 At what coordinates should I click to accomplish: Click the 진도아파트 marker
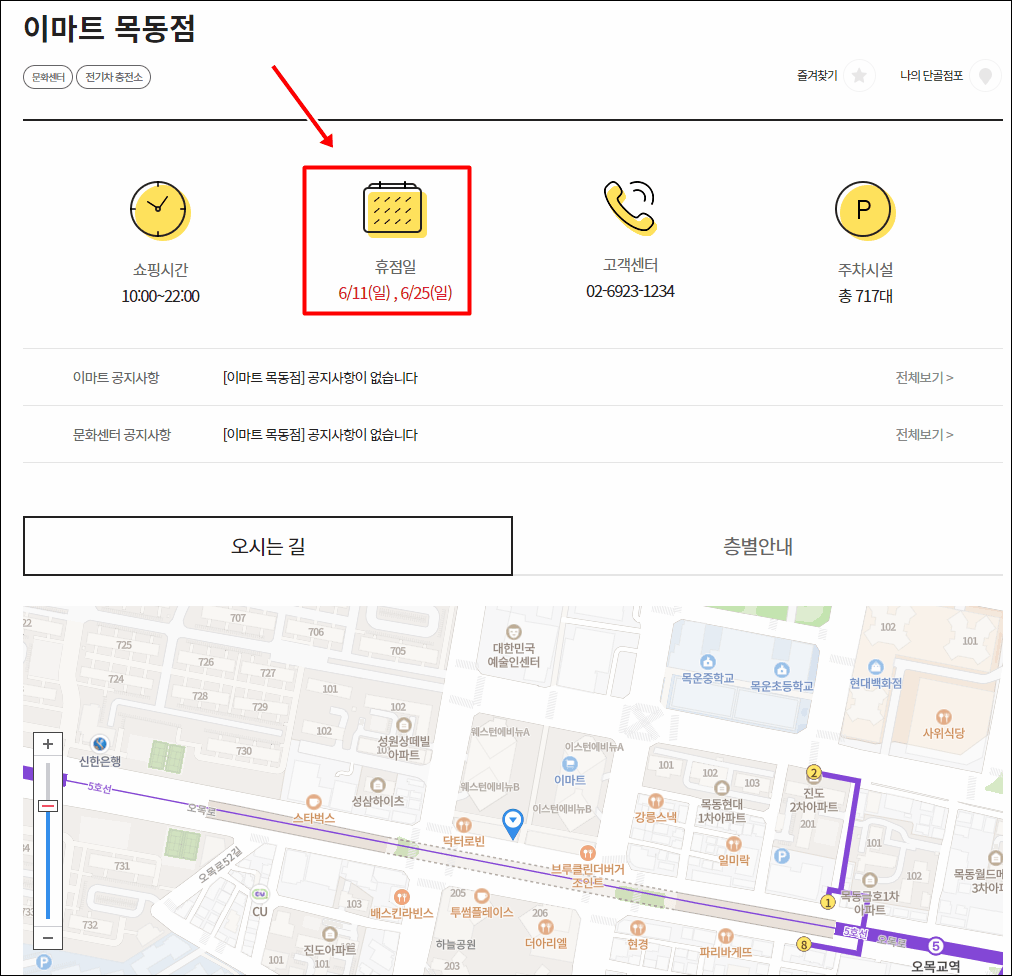point(330,934)
